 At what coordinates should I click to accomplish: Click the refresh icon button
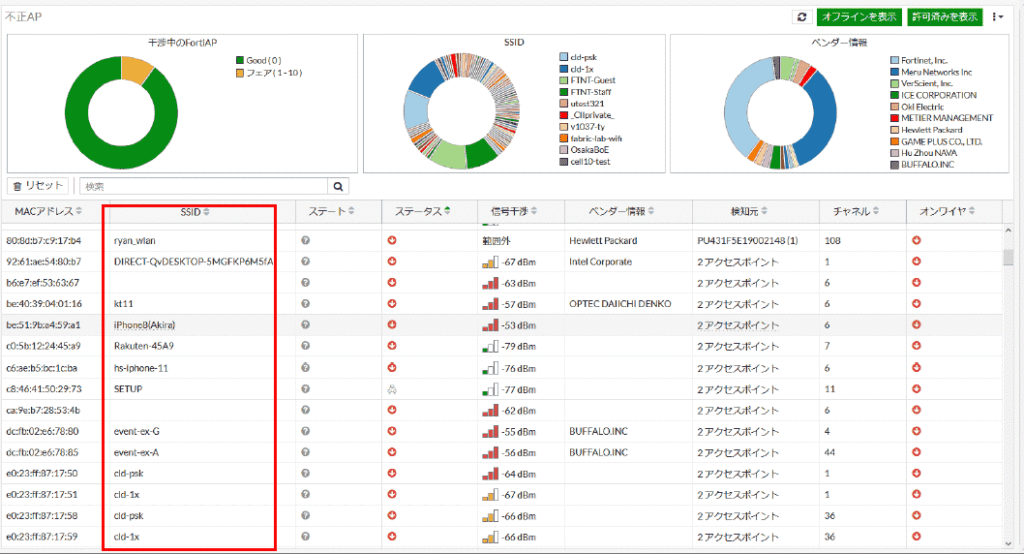[x=802, y=17]
